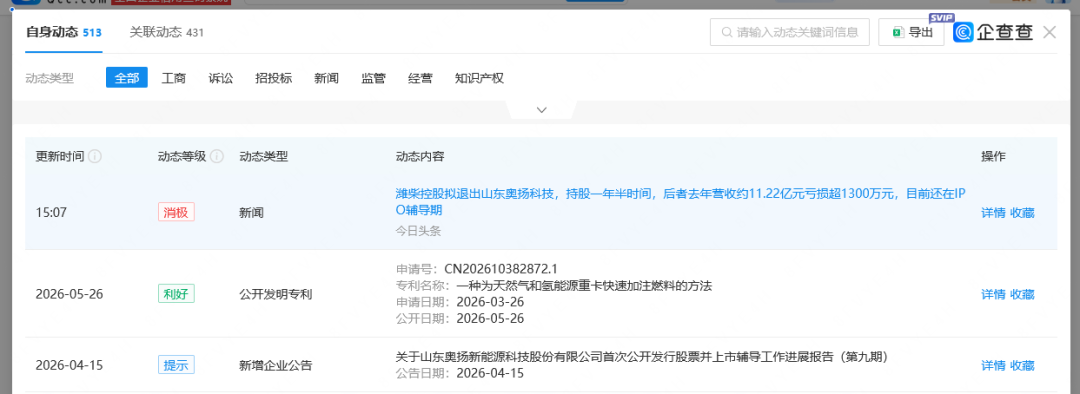Image resolution: width=1080 pixels, height=394 pixels.
Task: Click the 操作 column header
Action: click(993, 156)
